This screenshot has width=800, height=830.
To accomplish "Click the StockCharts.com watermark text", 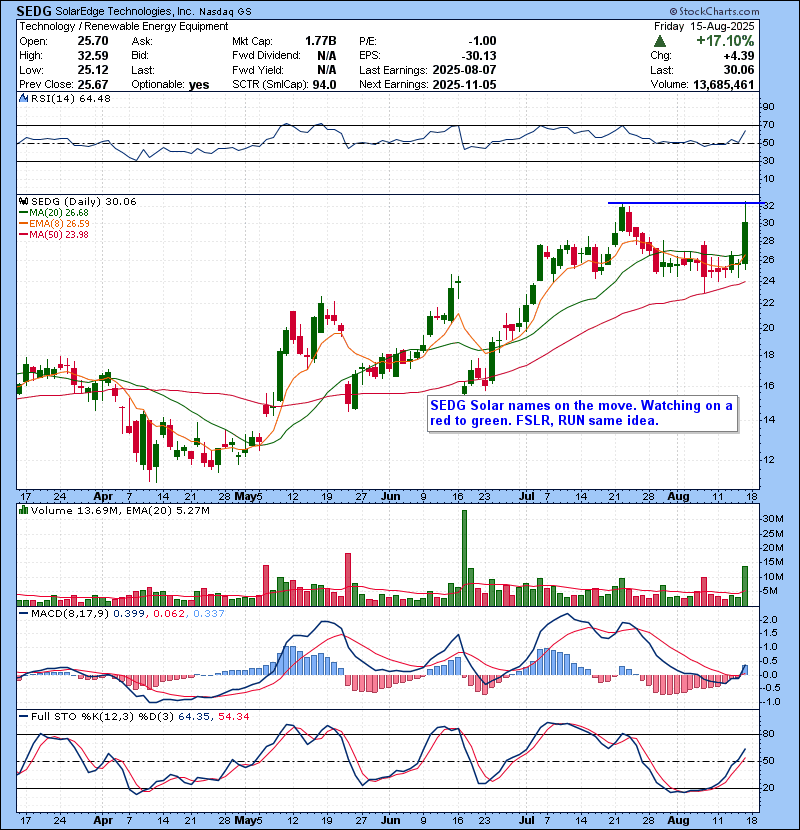I will [714, 11].
